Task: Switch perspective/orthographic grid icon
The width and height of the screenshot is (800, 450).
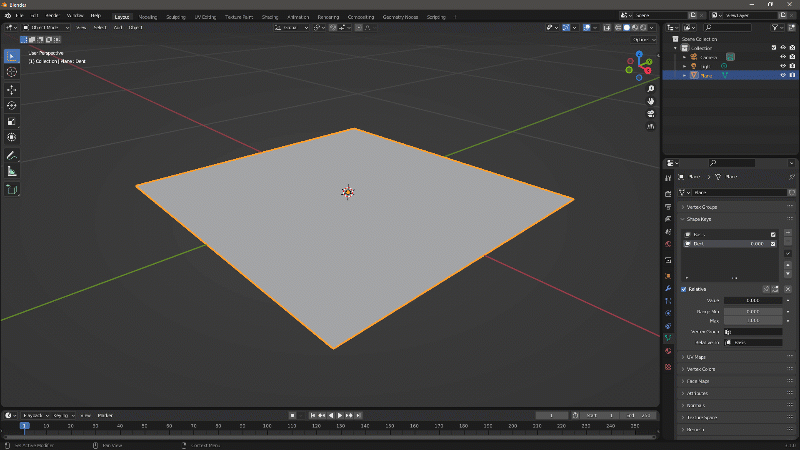Action: pos(651,126)
